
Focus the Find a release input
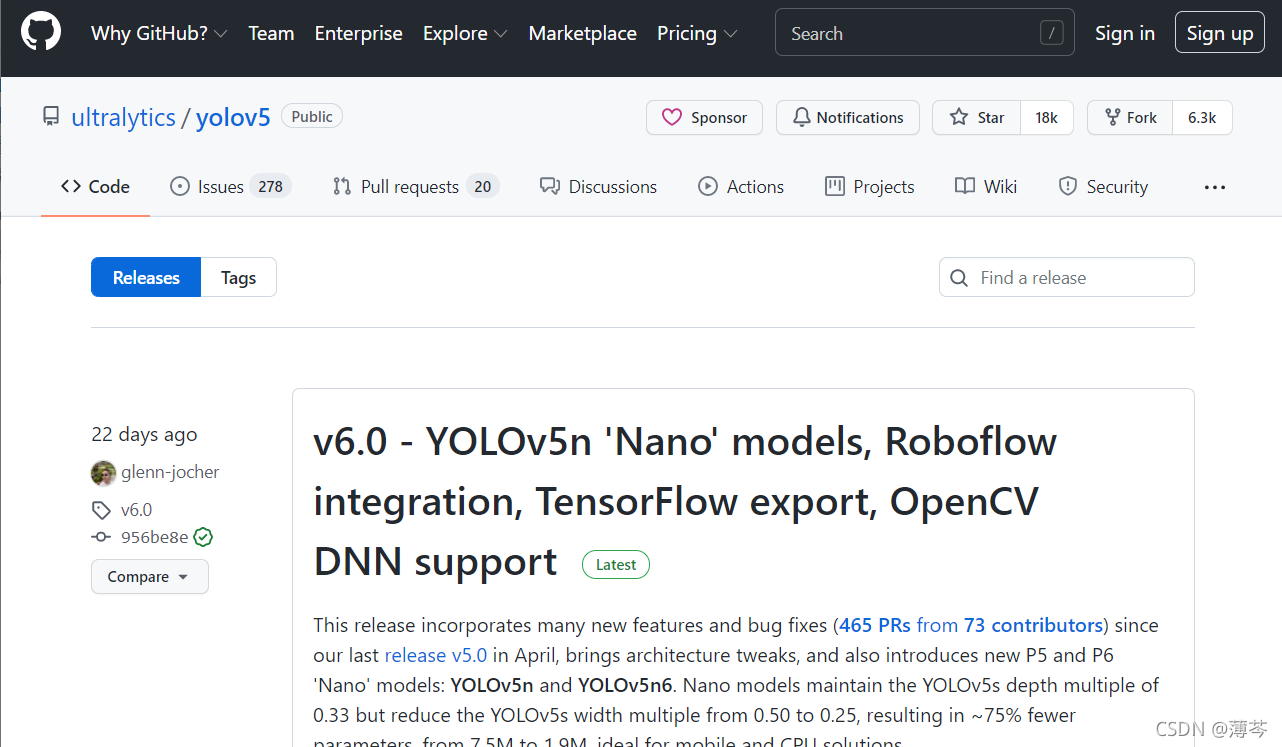point(1067,278)
